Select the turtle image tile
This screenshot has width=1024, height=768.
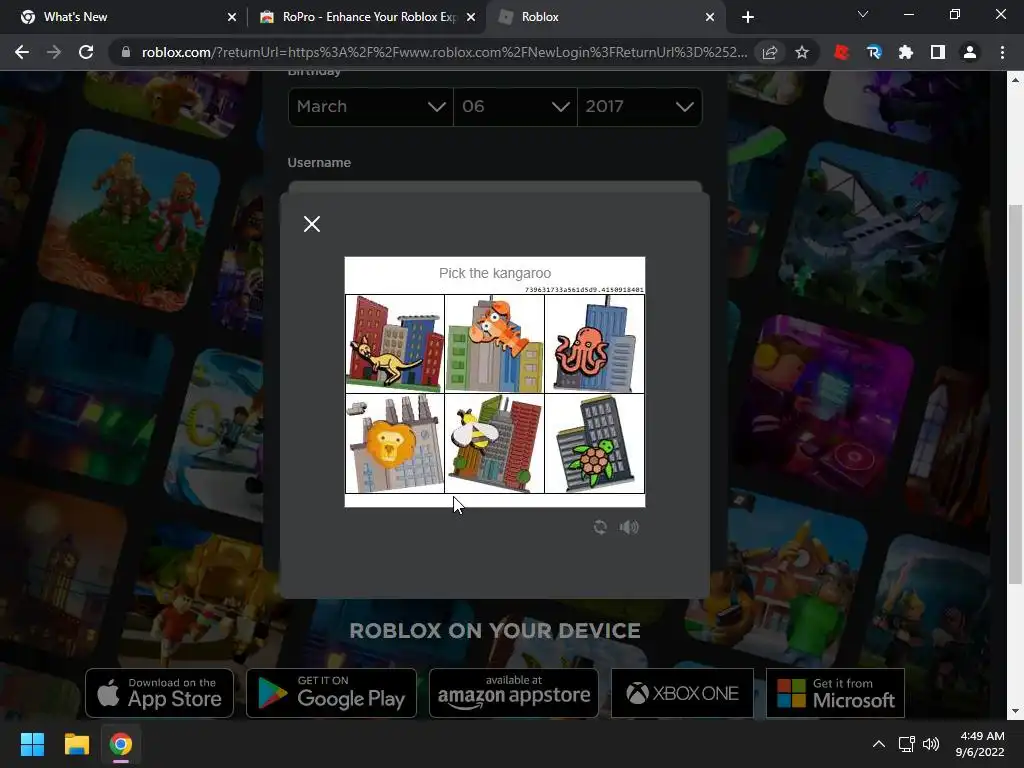pos(594,443)
